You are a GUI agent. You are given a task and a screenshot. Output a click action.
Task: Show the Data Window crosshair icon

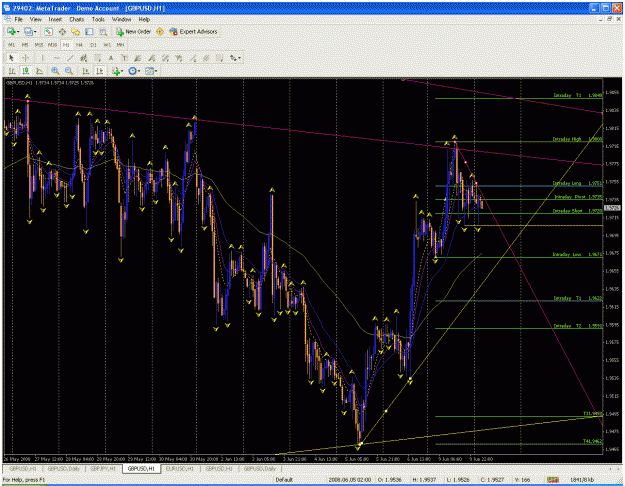click(62, 32)
